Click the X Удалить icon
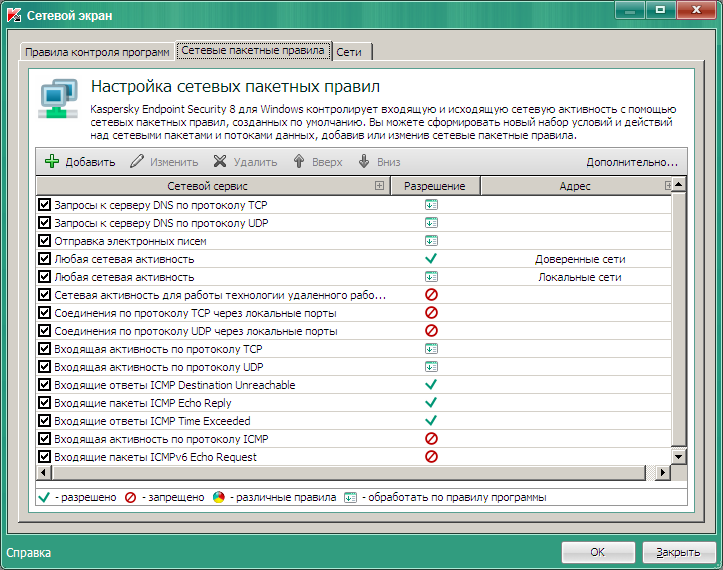This screenshot has width=723, height=570. coord(220,162)
